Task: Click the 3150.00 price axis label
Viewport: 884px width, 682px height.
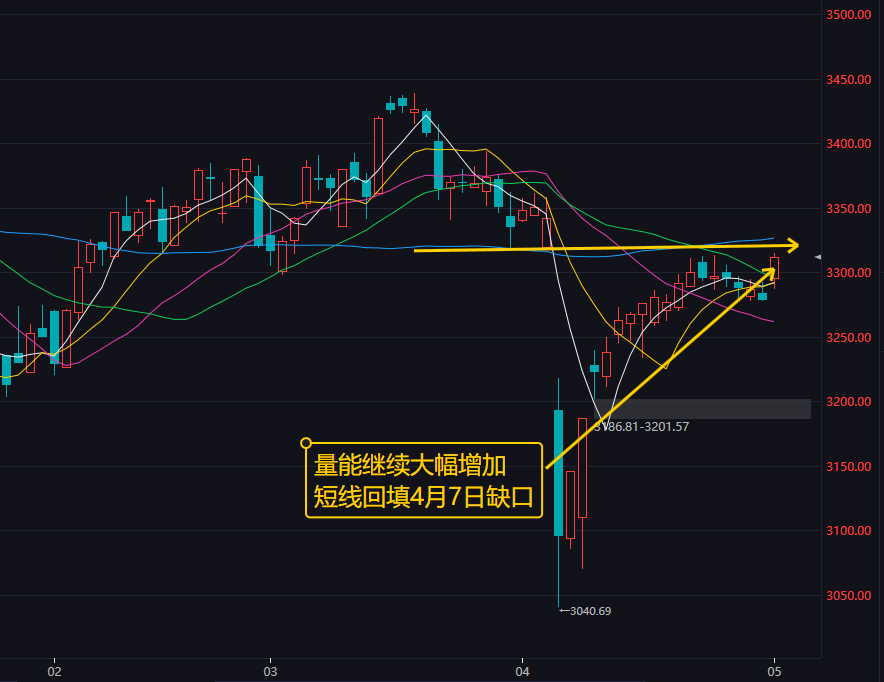Action: [848, 467]
